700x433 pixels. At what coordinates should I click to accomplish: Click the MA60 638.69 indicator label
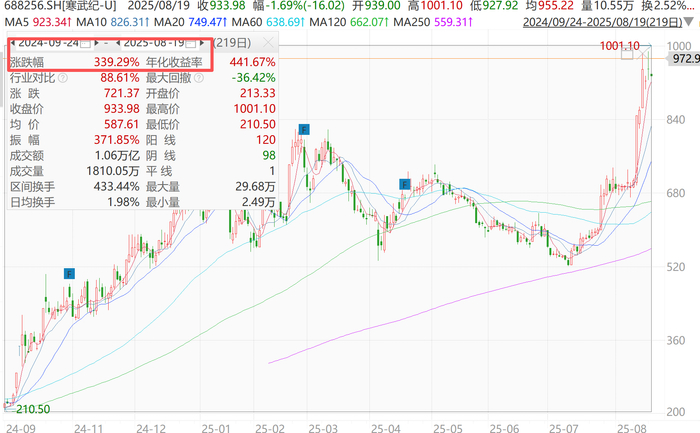pos(268,22)
